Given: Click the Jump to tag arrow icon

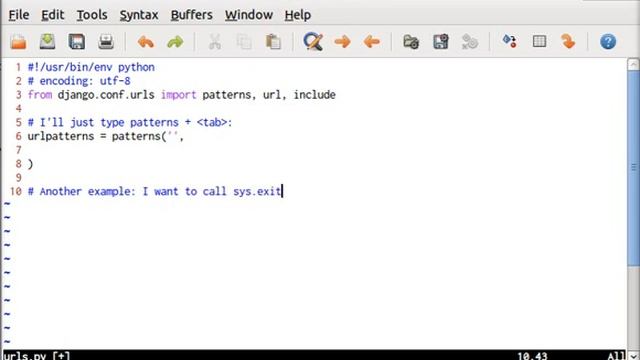Looking at the screenshot, I should [568, 42].
